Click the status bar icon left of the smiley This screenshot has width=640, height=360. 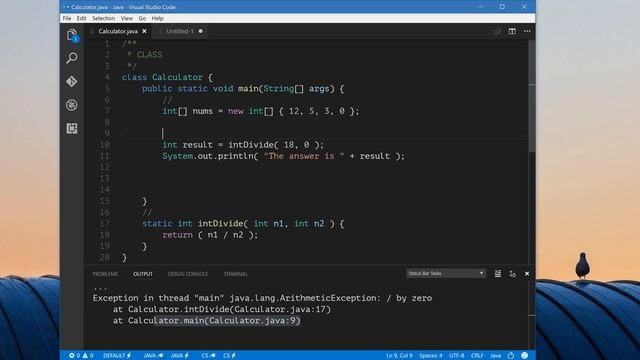tap(511, 356)
